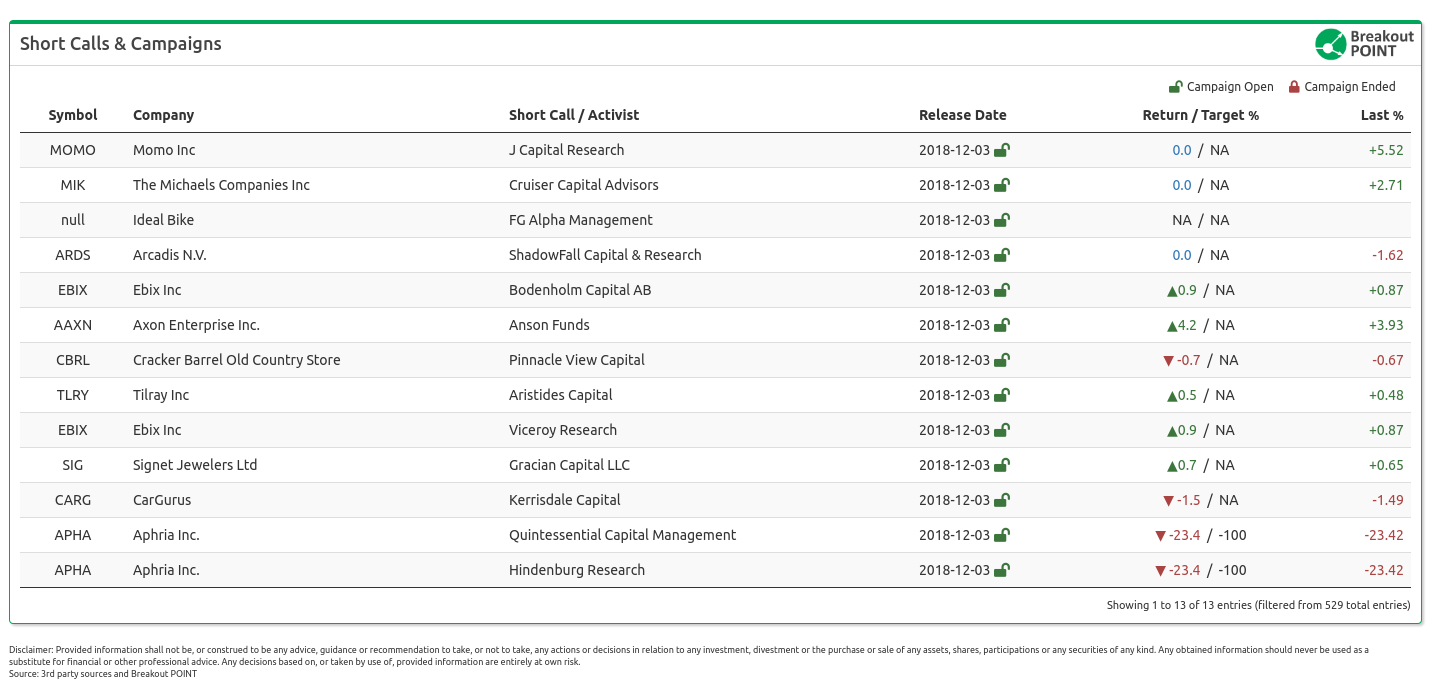Click the green Campaign Open legend lock
The width and height of the screenshot is (1430, 679).
point(1176,87)
